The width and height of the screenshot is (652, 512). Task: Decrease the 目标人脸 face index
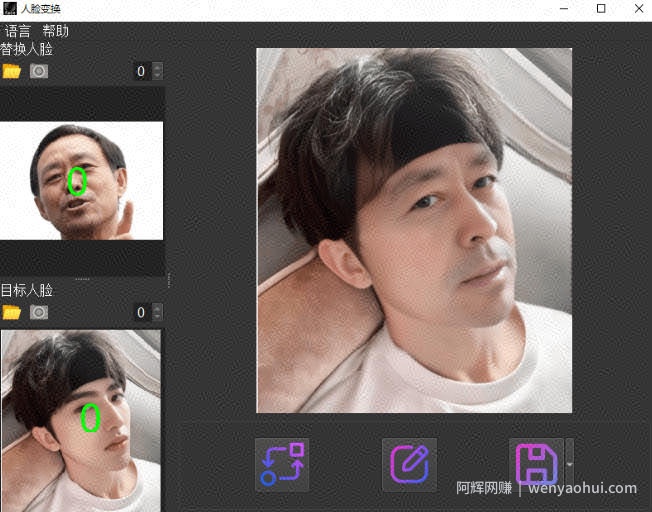(x=158, y=317)
